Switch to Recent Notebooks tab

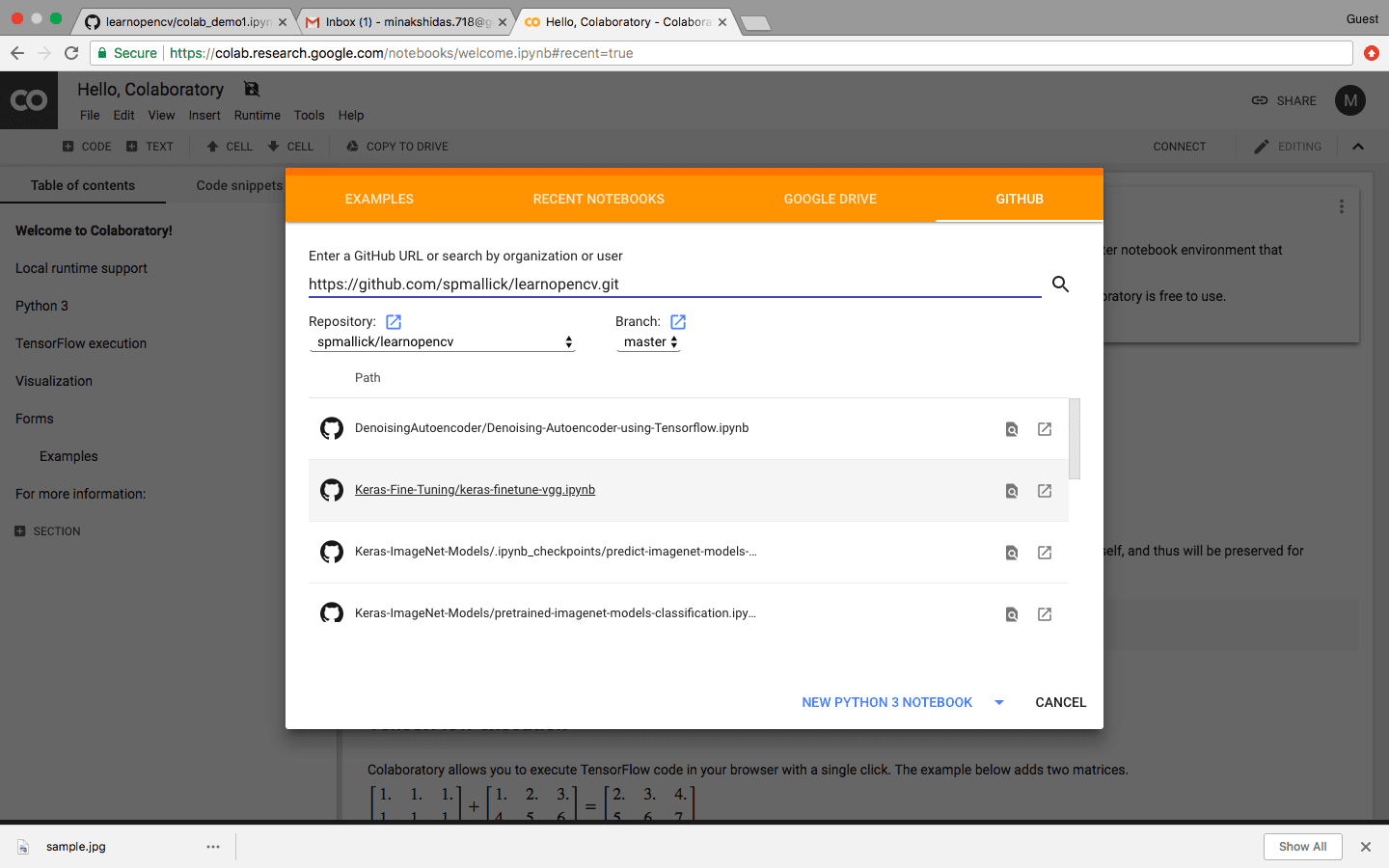point(598,199)
